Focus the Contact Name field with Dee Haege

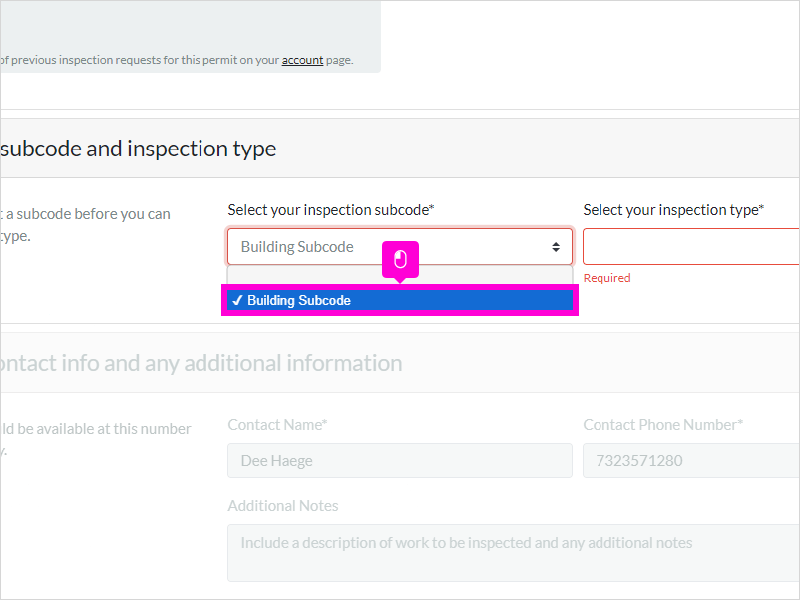click(400, 461)
